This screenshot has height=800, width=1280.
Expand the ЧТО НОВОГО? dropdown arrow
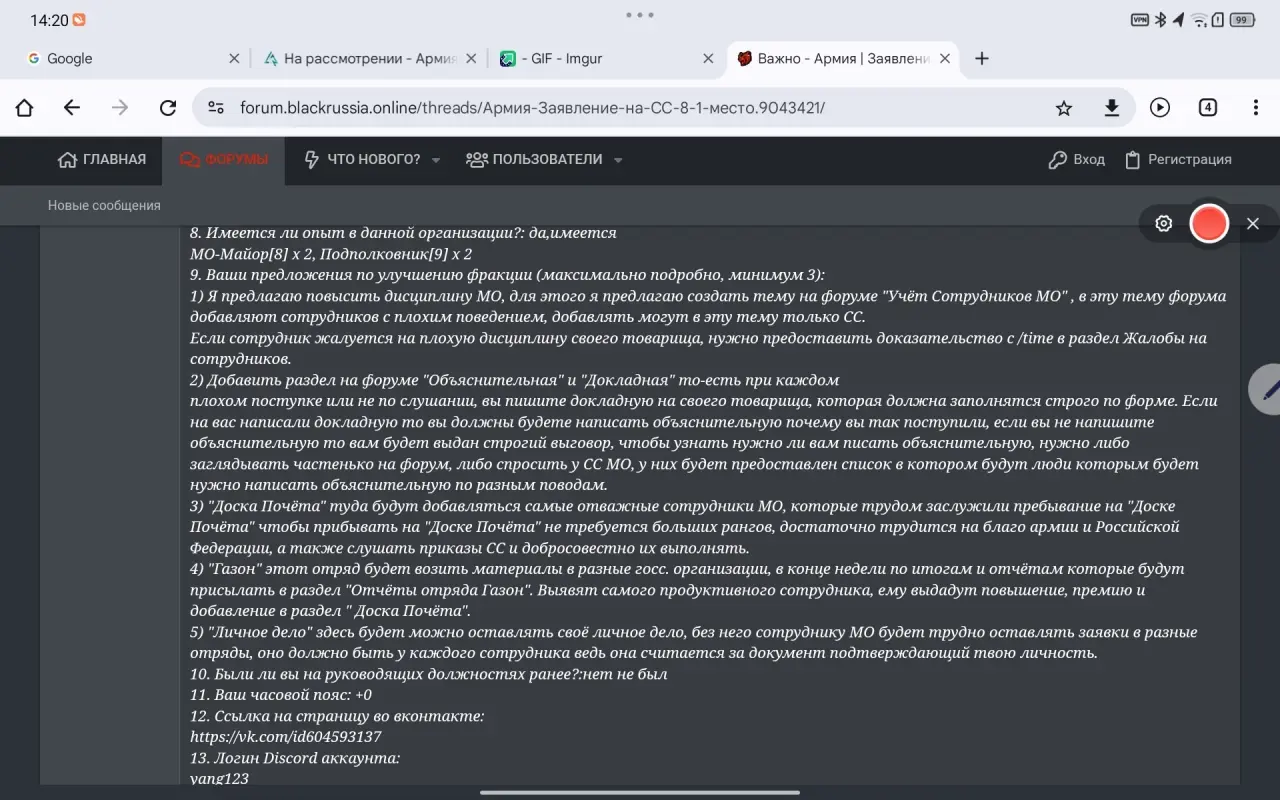436,160
